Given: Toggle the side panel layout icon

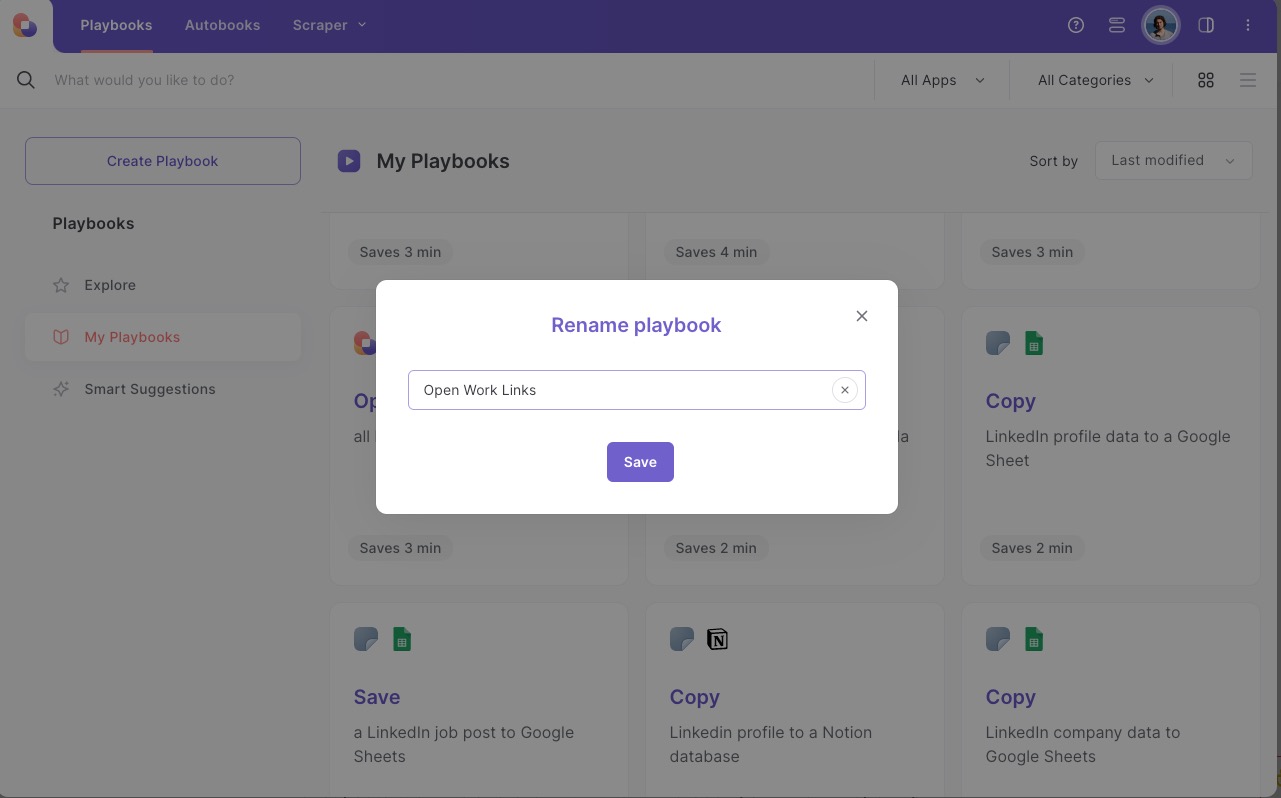Looking at the screenshot, I should tap(1206, 25).
